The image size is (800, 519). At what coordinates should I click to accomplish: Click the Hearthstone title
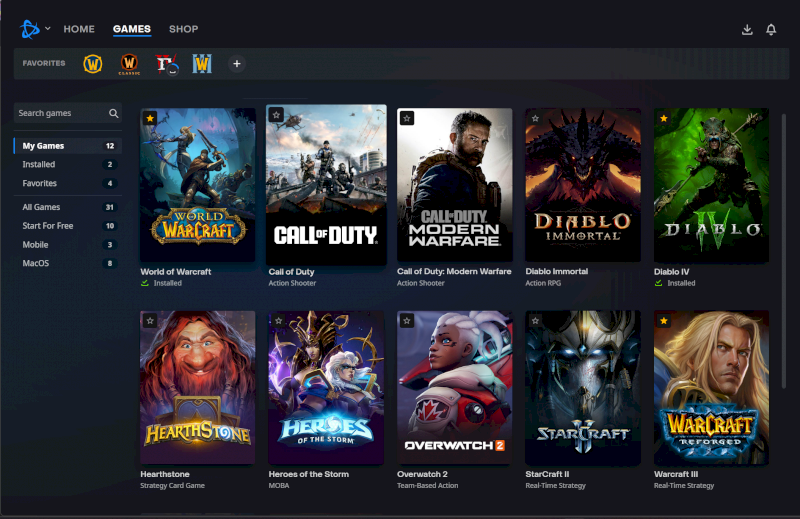tap(165, 474)
